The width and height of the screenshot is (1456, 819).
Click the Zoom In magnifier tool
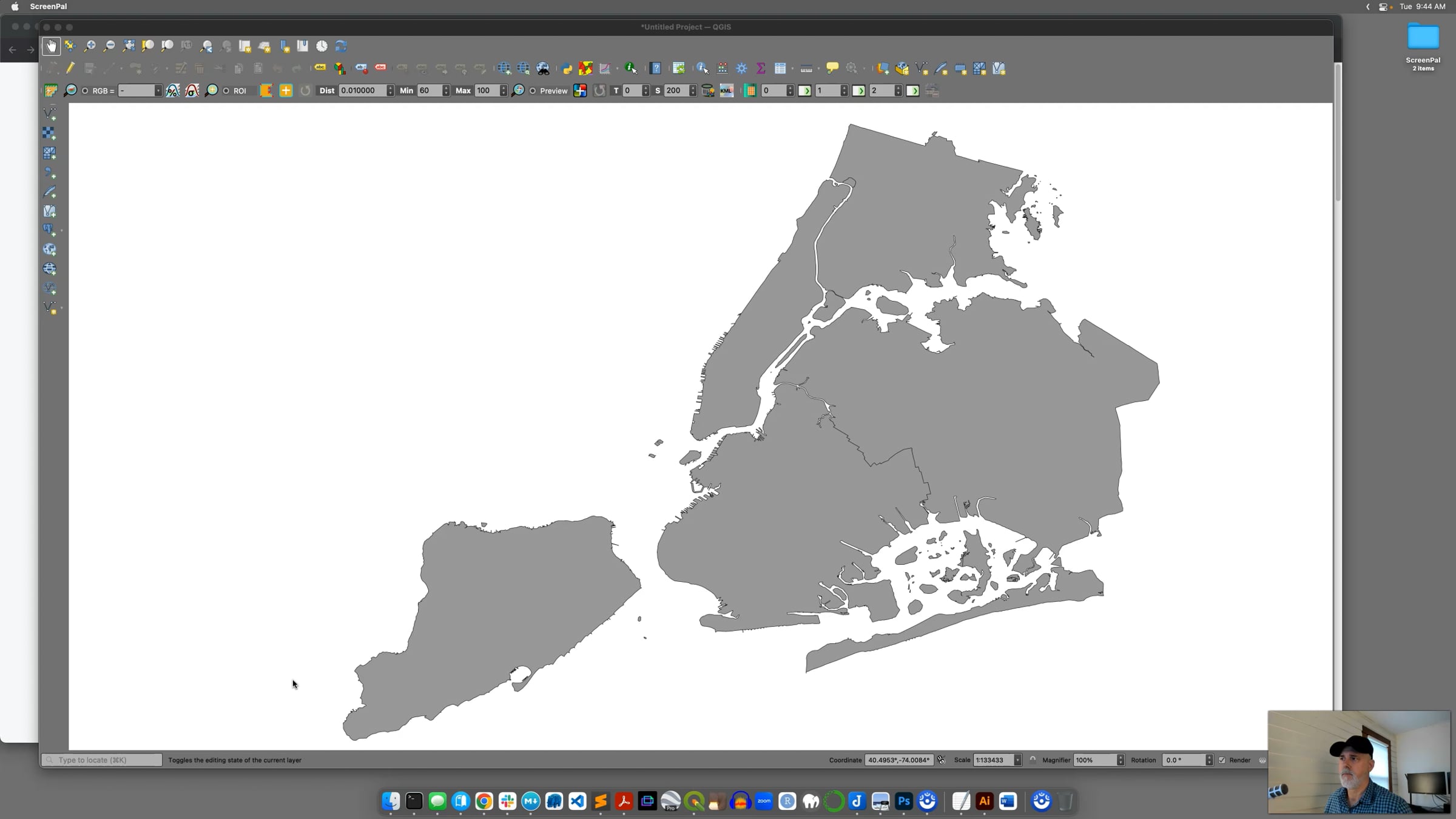90,46
